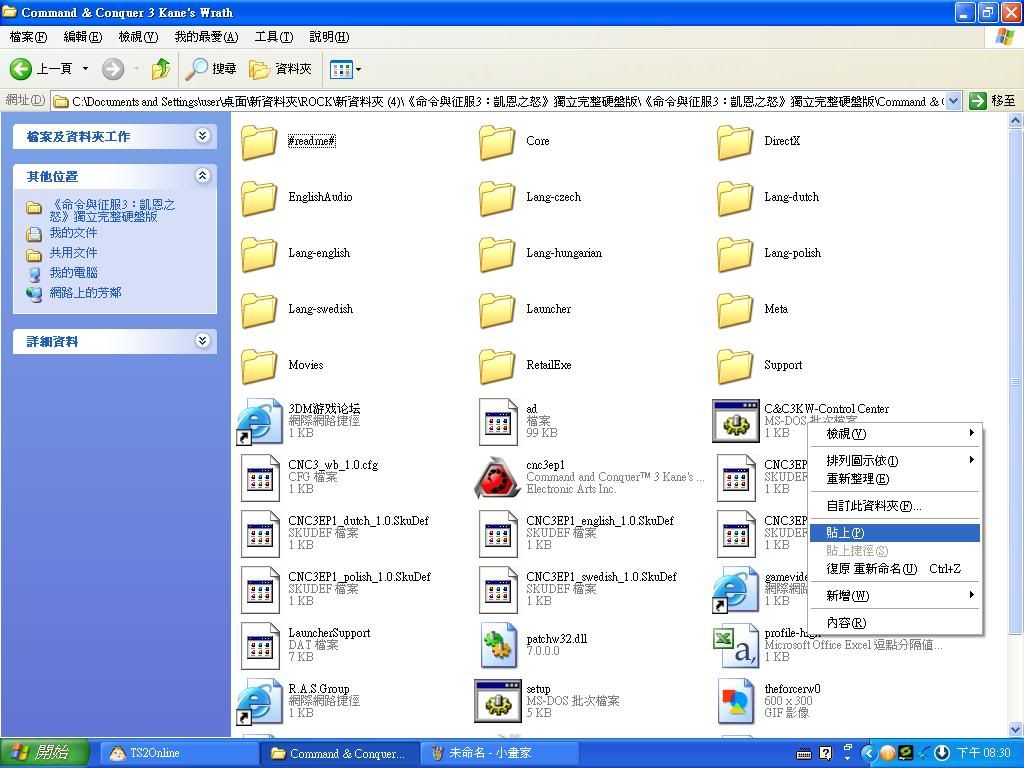Expand the 詳細資料 details panel
This screenshot has height=768, width=1024.
coord(203,341)
